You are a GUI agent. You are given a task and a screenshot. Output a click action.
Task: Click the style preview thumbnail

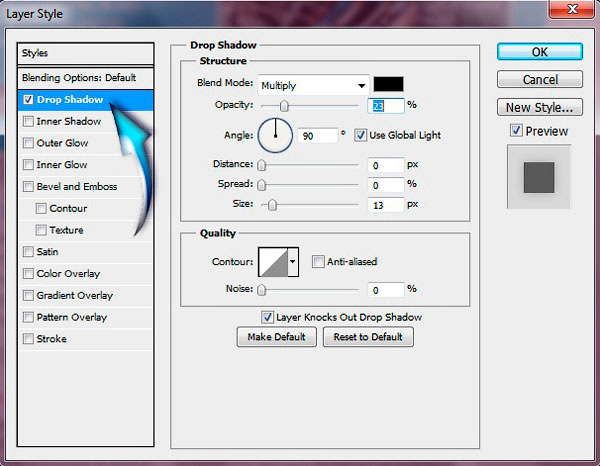tap(539, 177)
